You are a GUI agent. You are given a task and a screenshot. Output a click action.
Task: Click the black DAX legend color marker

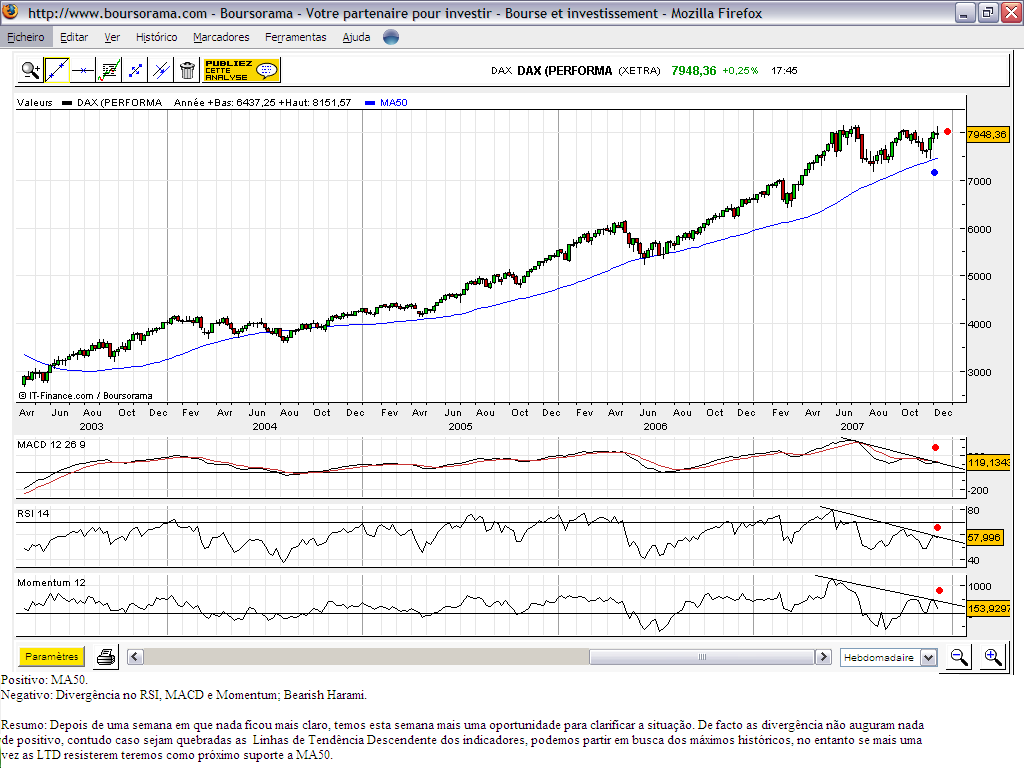tap(67, 103)
